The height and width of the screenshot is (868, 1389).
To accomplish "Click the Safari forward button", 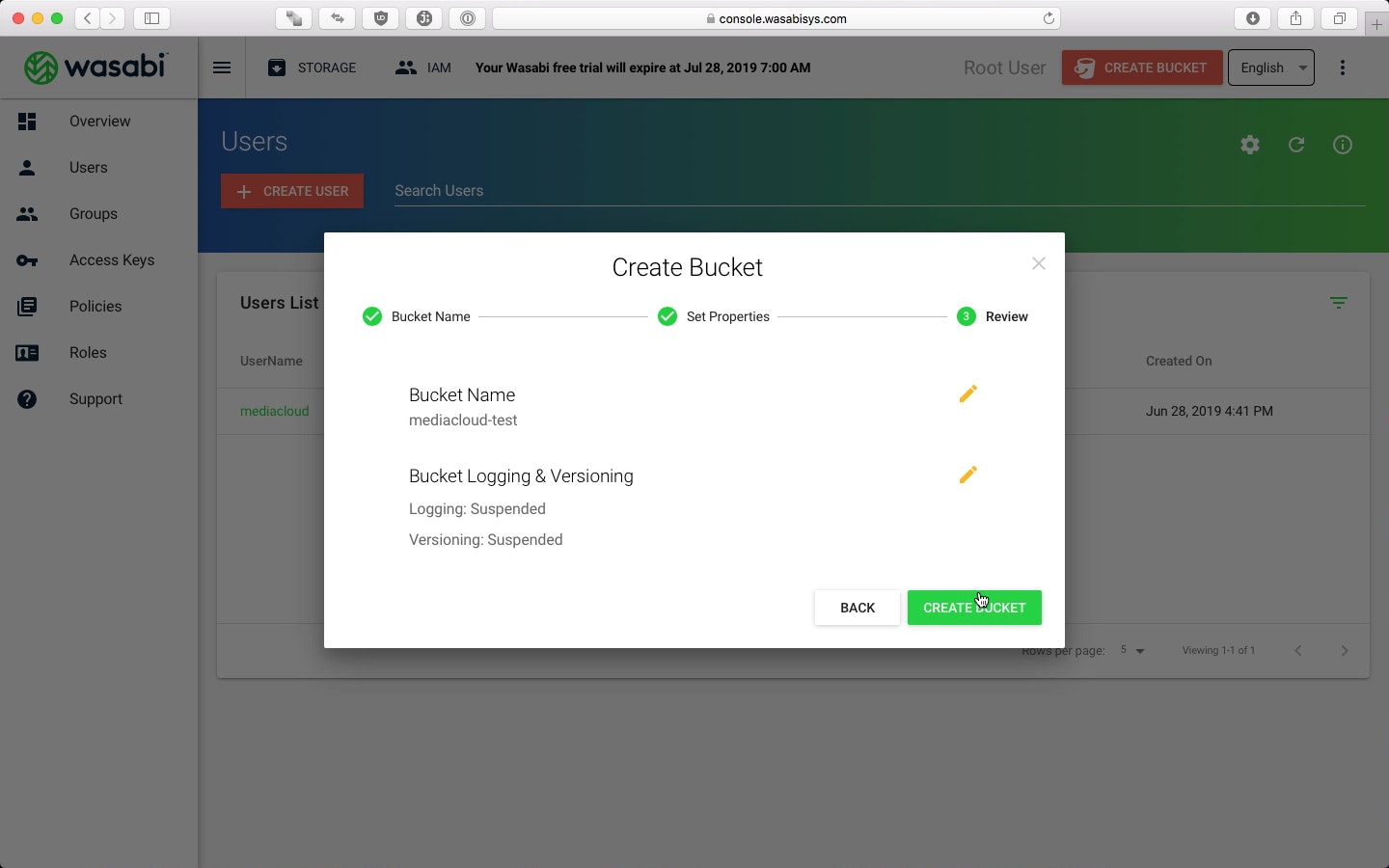I will pos(113,18).
